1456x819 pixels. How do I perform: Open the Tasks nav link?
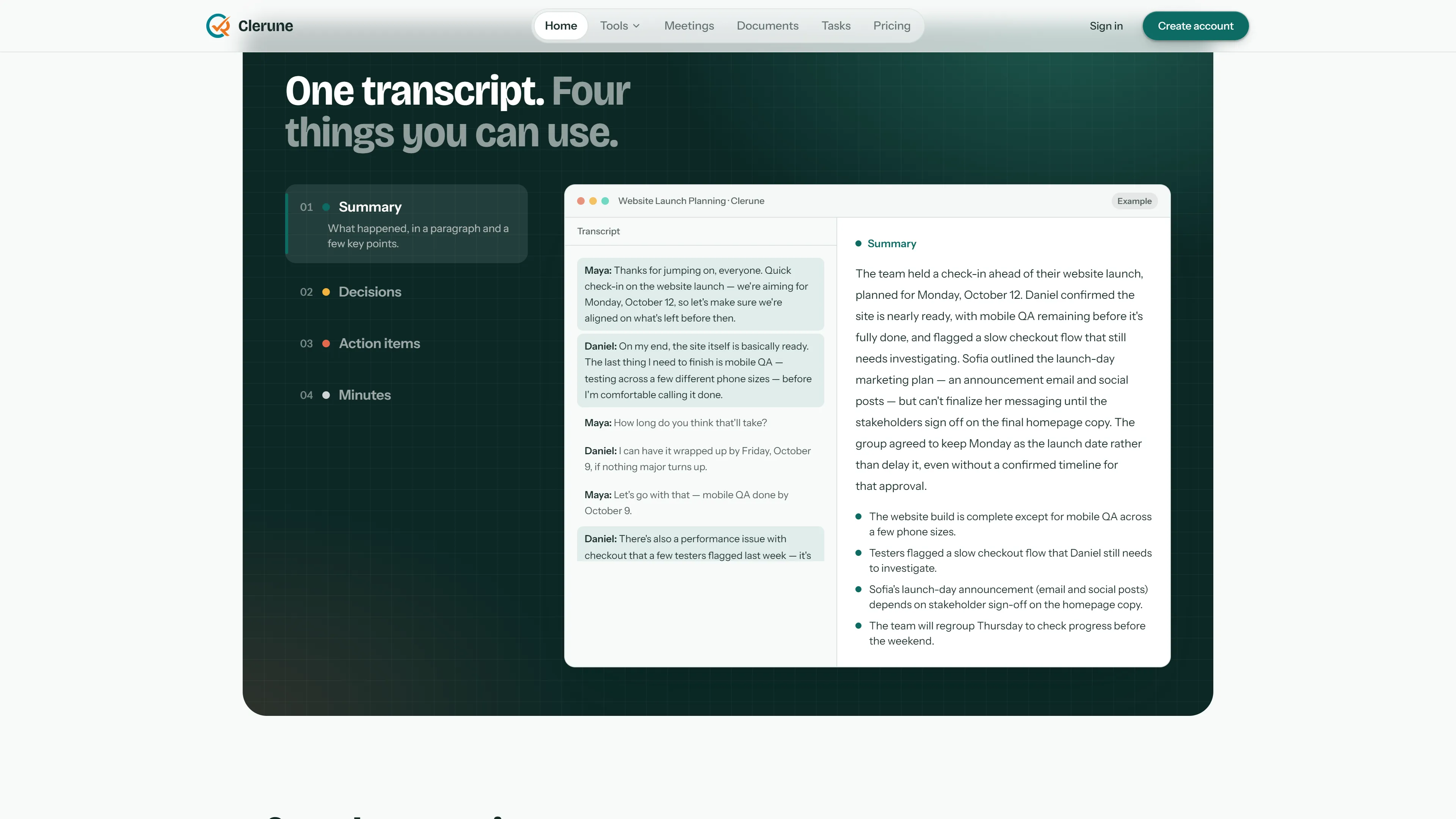point(836,26)
